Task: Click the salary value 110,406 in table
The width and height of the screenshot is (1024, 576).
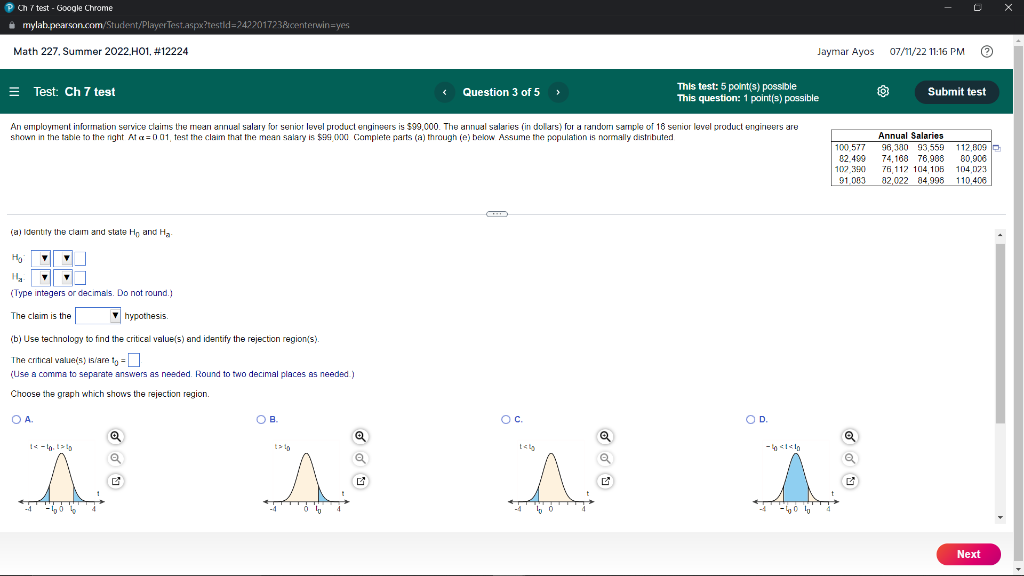Action: point(971,180)
